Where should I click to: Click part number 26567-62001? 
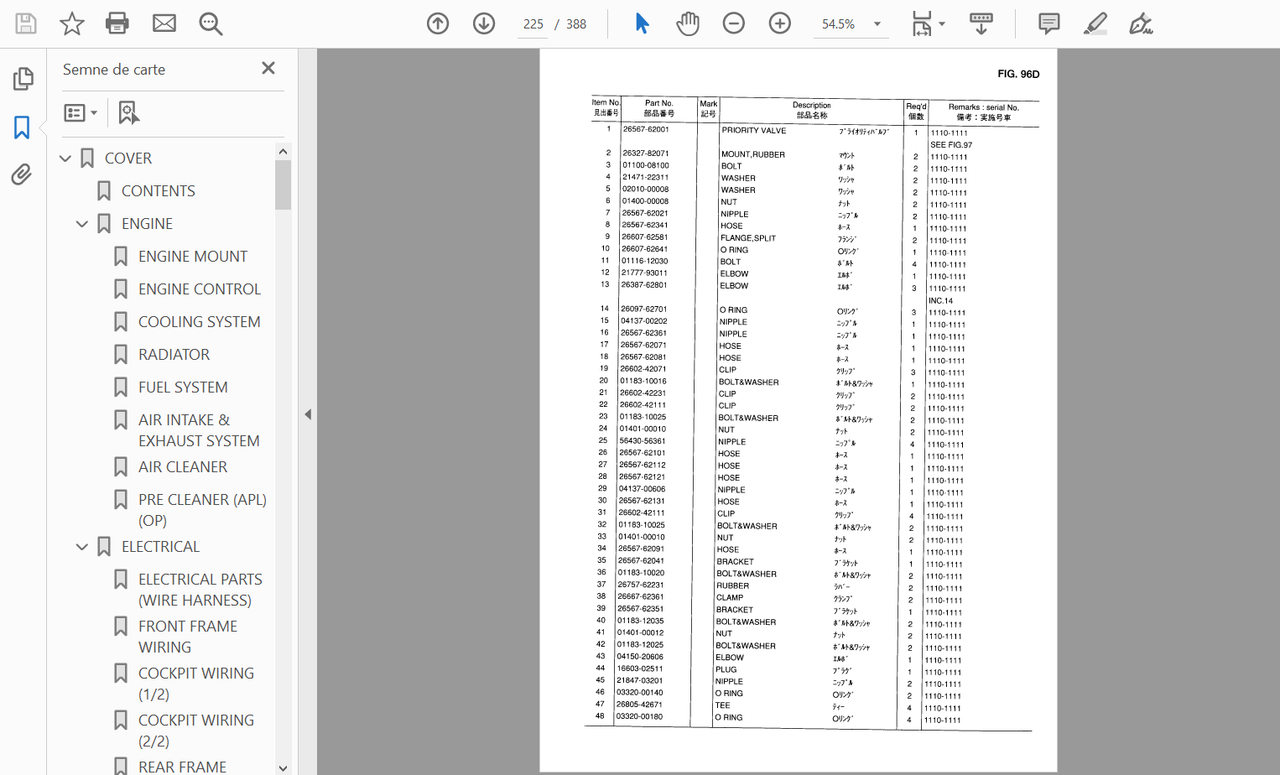[646, 130]
